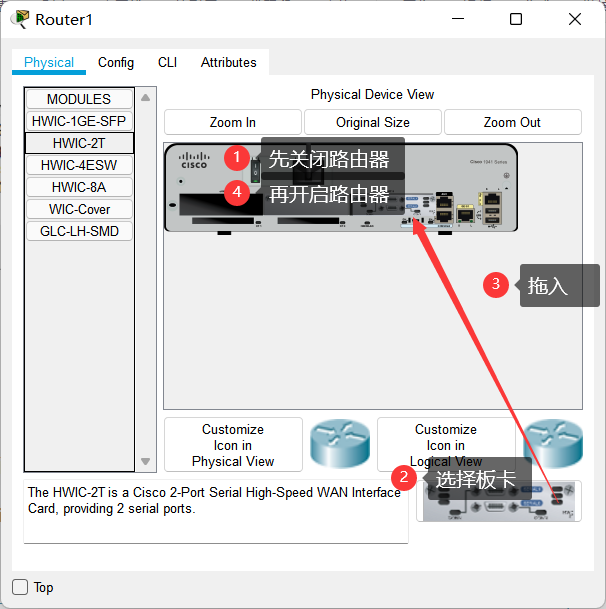Image resolution: width=606 pixels, height=609 pixels.
Task: Click the Original Size button
Action: [x=373, y=122]
